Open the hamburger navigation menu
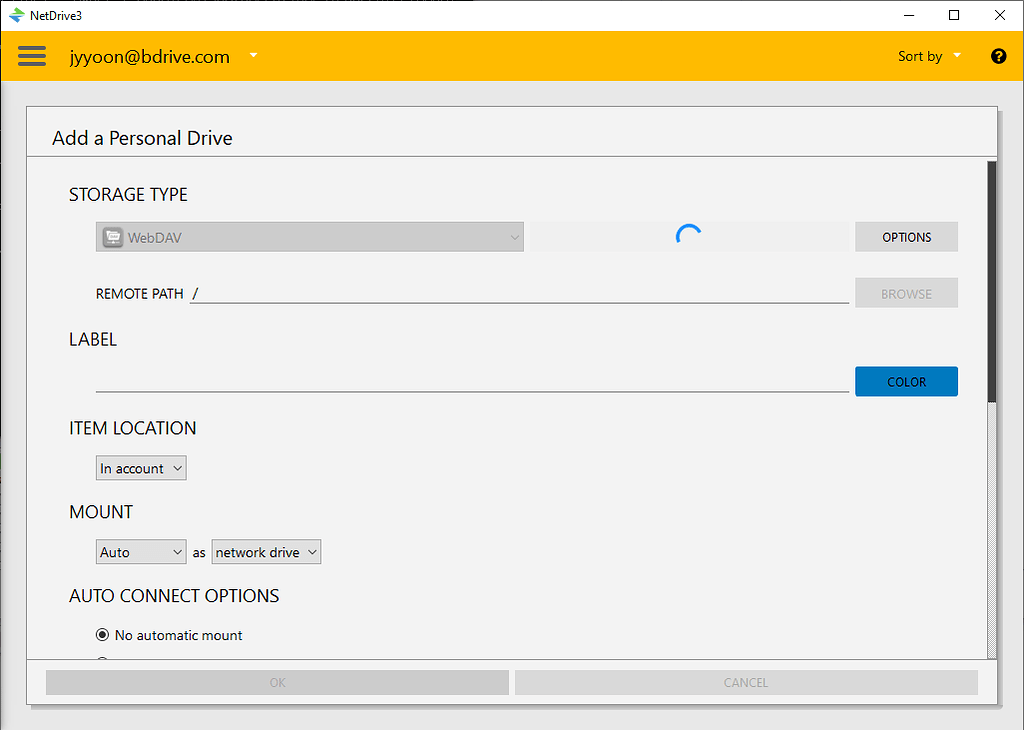Image resolution: width=1024 pixels, height=730 pixels. 31,56
